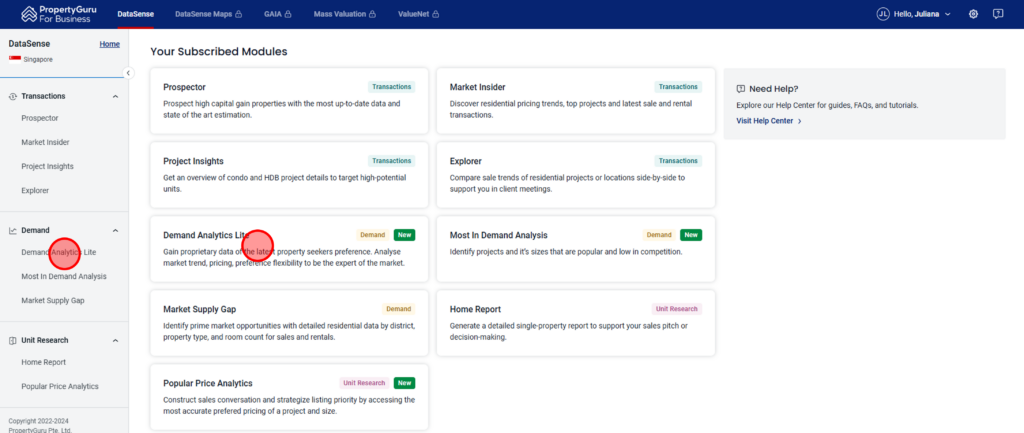Click the Home link in sidebar

point(110,44)
